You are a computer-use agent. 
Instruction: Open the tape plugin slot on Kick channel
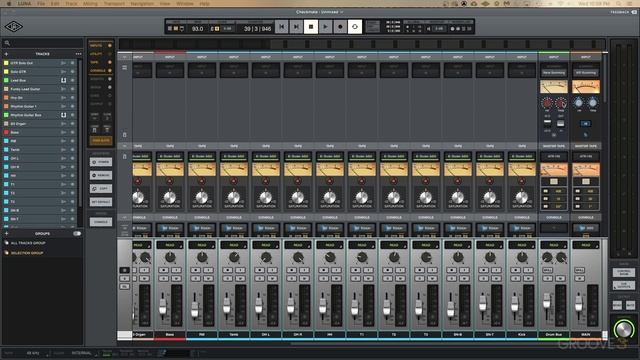click(522, 156)
